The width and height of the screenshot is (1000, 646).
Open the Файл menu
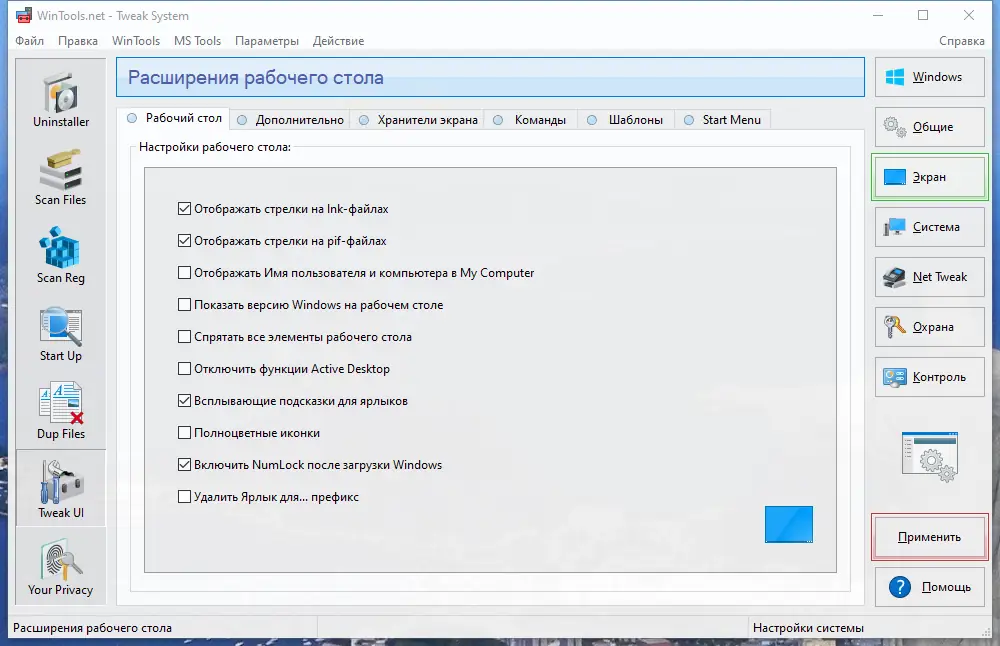pyautogui.click(x=29, y=41)
